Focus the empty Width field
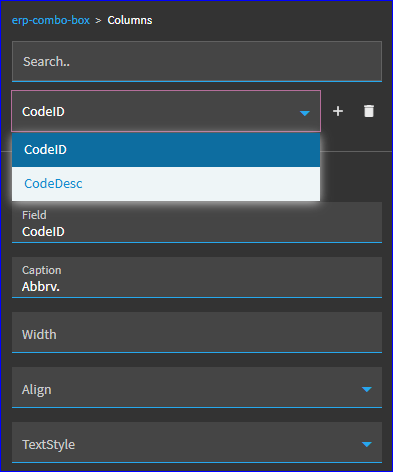393x472 pixels. pyautogui.click(x=197, y=332)
